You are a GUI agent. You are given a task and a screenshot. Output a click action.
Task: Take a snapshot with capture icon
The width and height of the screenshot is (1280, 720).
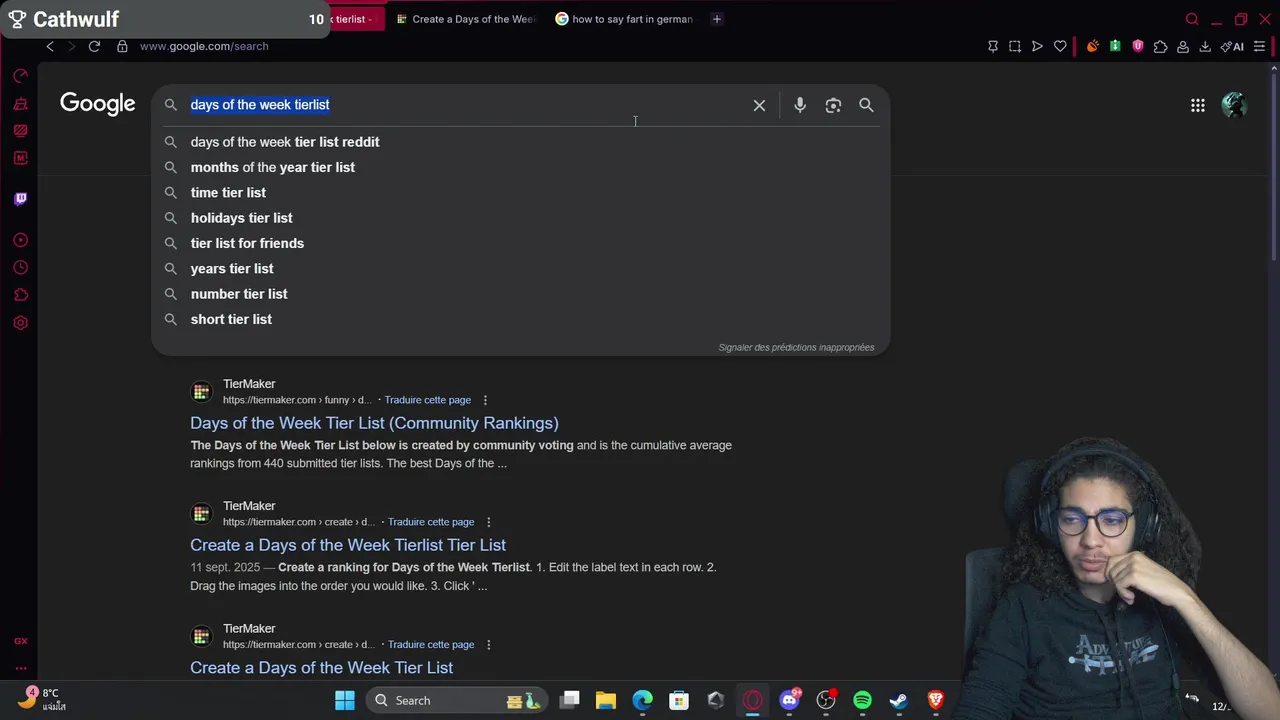pos(1015,46)
